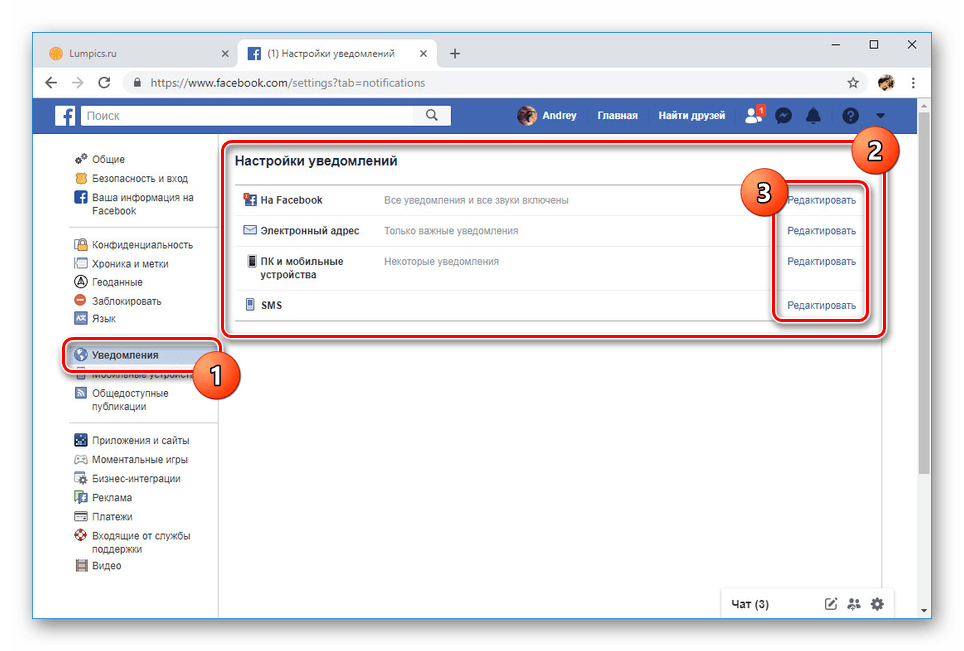
Task: Click new message compose icon in chat
Action: point(830,603)
